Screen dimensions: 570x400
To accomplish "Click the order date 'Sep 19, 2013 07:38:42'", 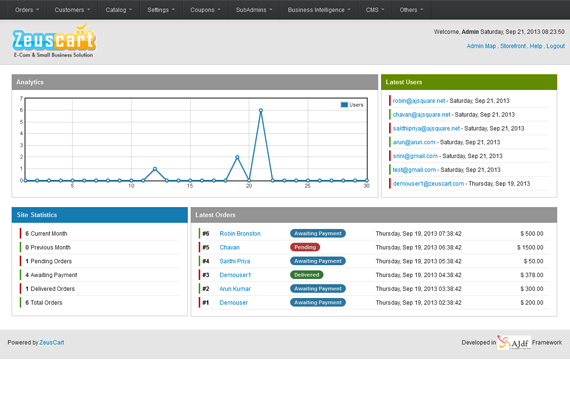I will tap(418, 233).
